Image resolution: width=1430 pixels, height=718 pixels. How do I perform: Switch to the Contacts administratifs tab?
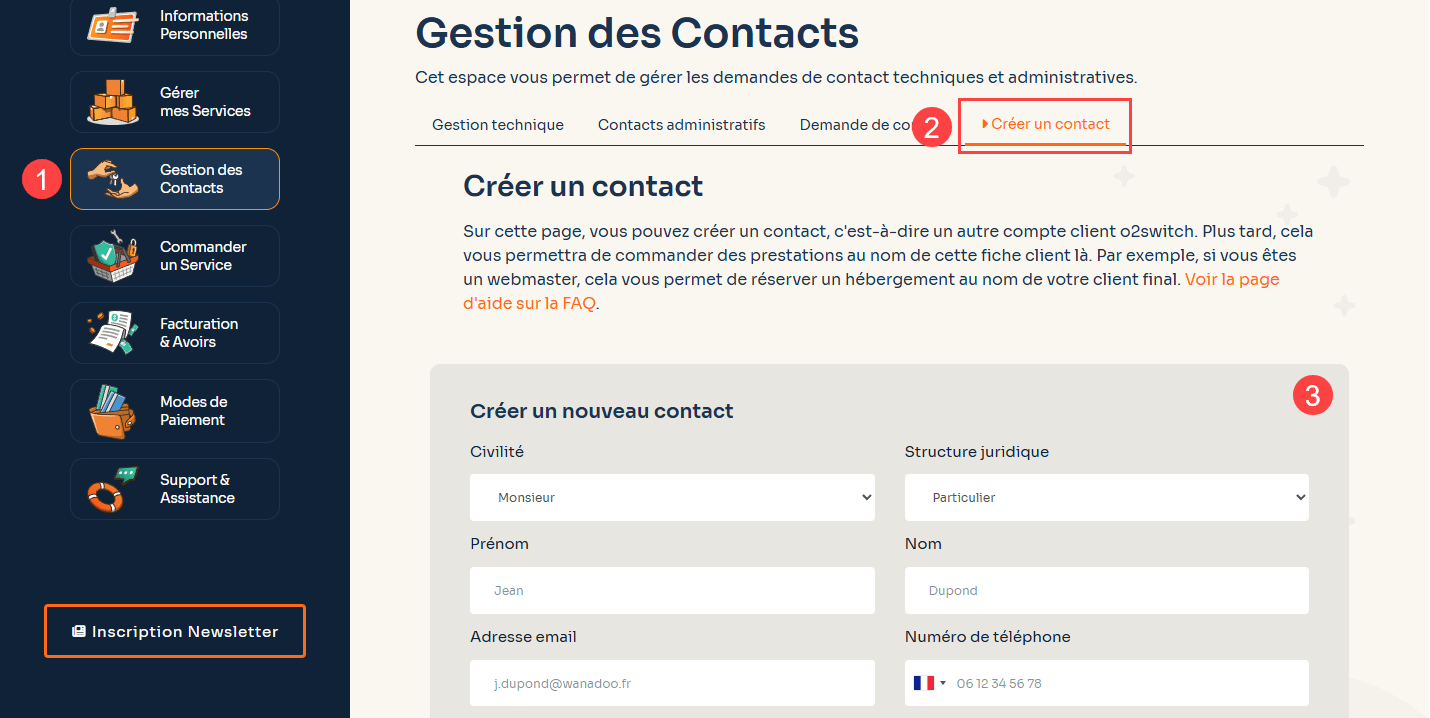click(681, 124)
